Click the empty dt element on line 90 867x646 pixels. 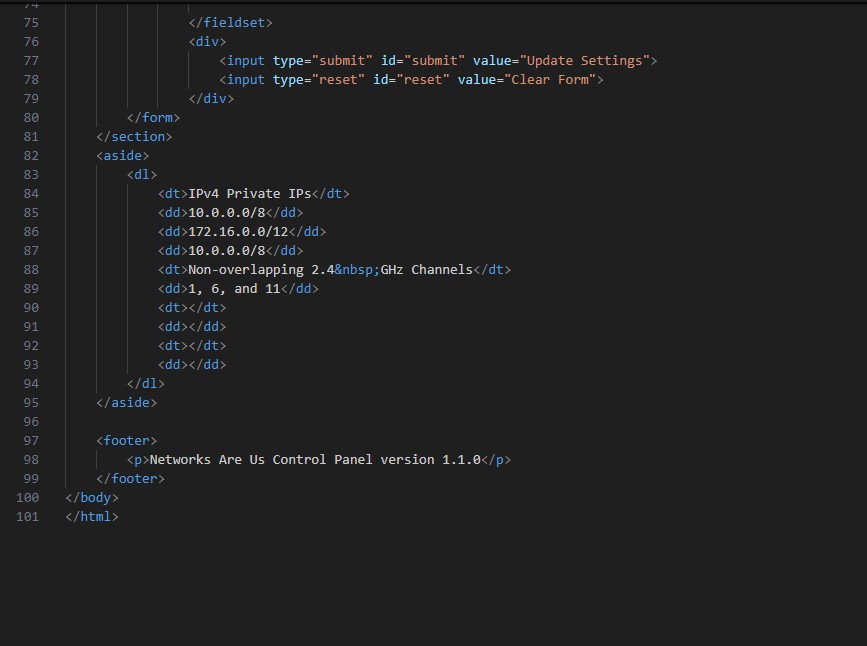(192, 308)
